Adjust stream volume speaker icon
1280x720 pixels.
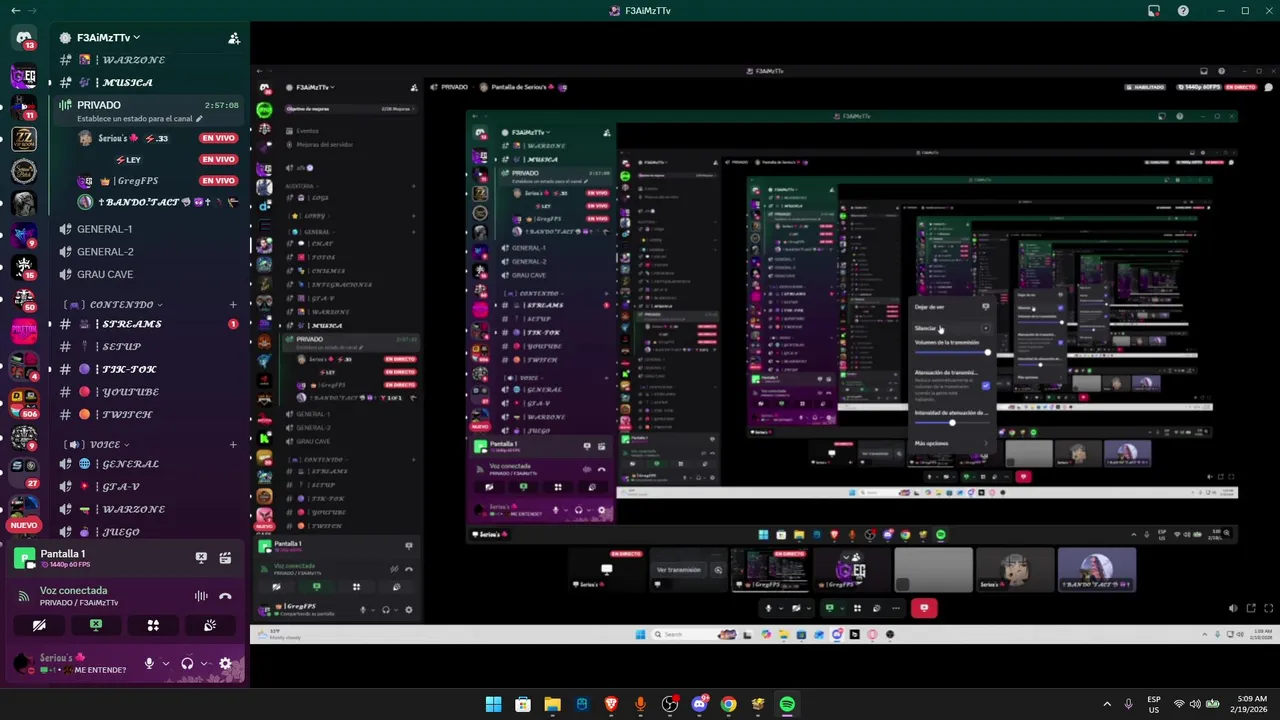pyautogui.click(x=1233, y=608)
